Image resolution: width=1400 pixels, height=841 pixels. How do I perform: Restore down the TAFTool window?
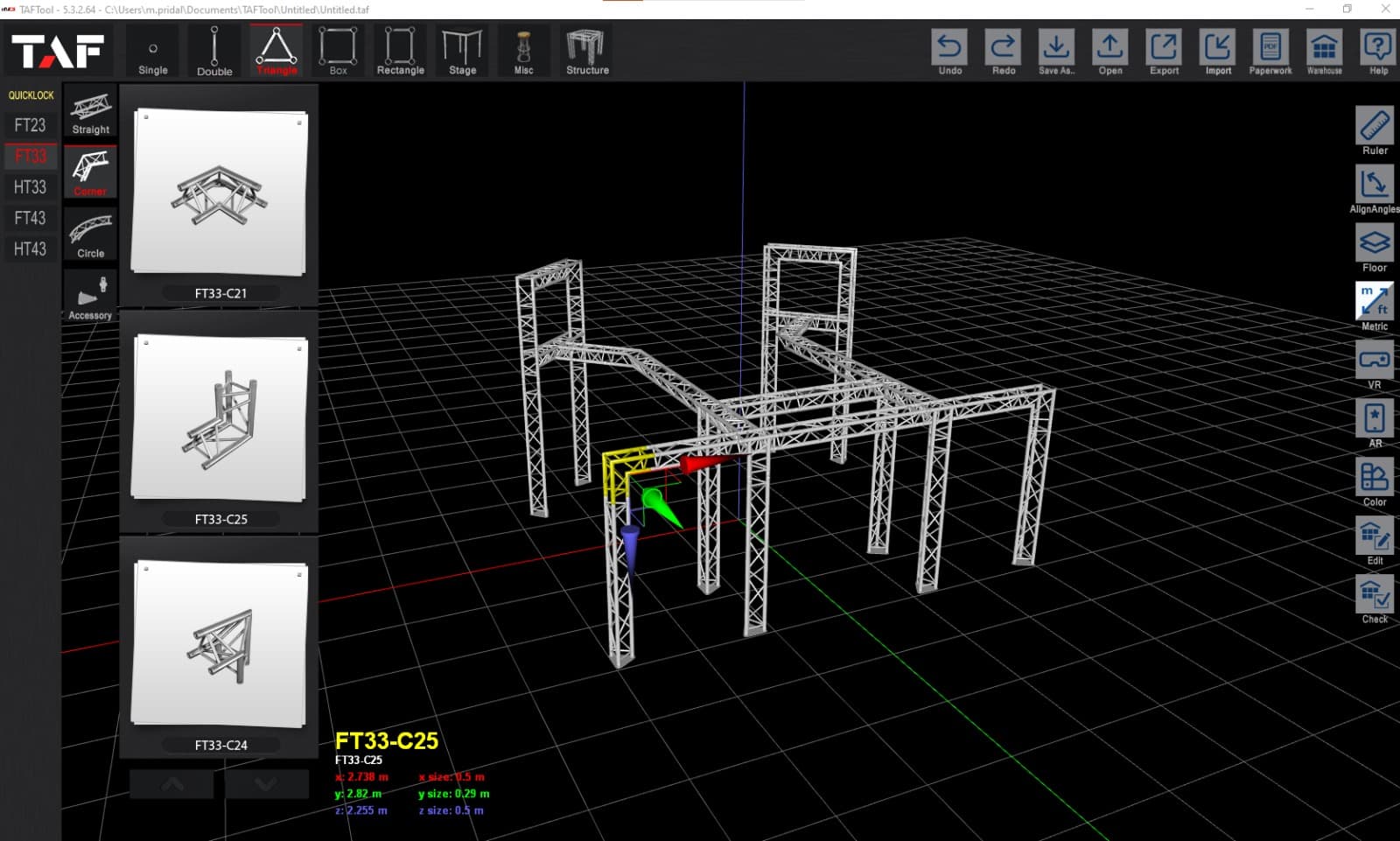[1347, 9]
